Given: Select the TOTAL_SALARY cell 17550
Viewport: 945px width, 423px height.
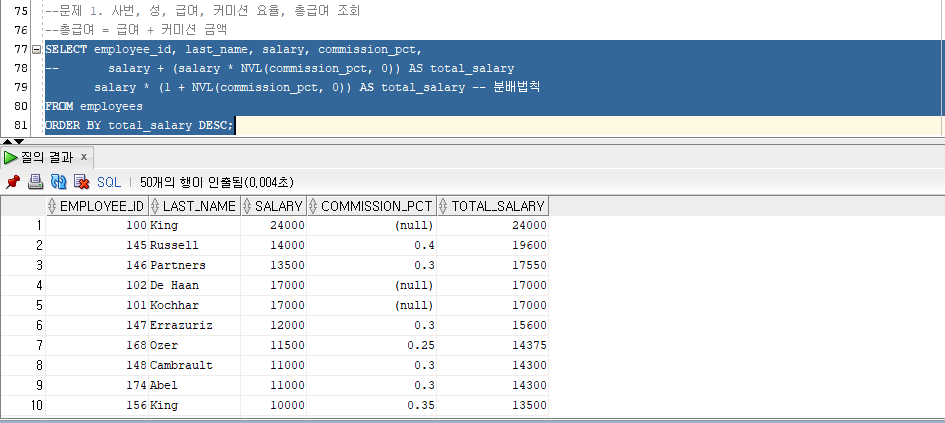Looking at the screenshot, I should (492, 265).
